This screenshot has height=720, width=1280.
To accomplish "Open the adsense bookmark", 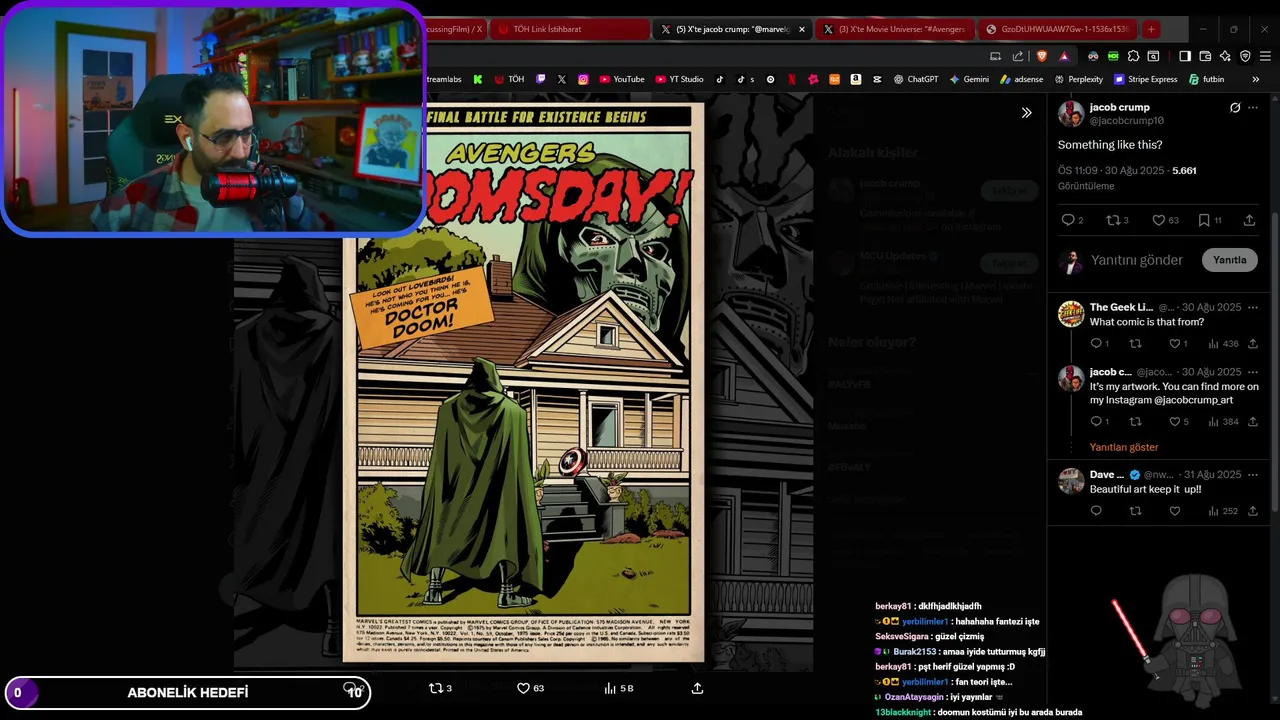I will click(x=1022, y=79).
